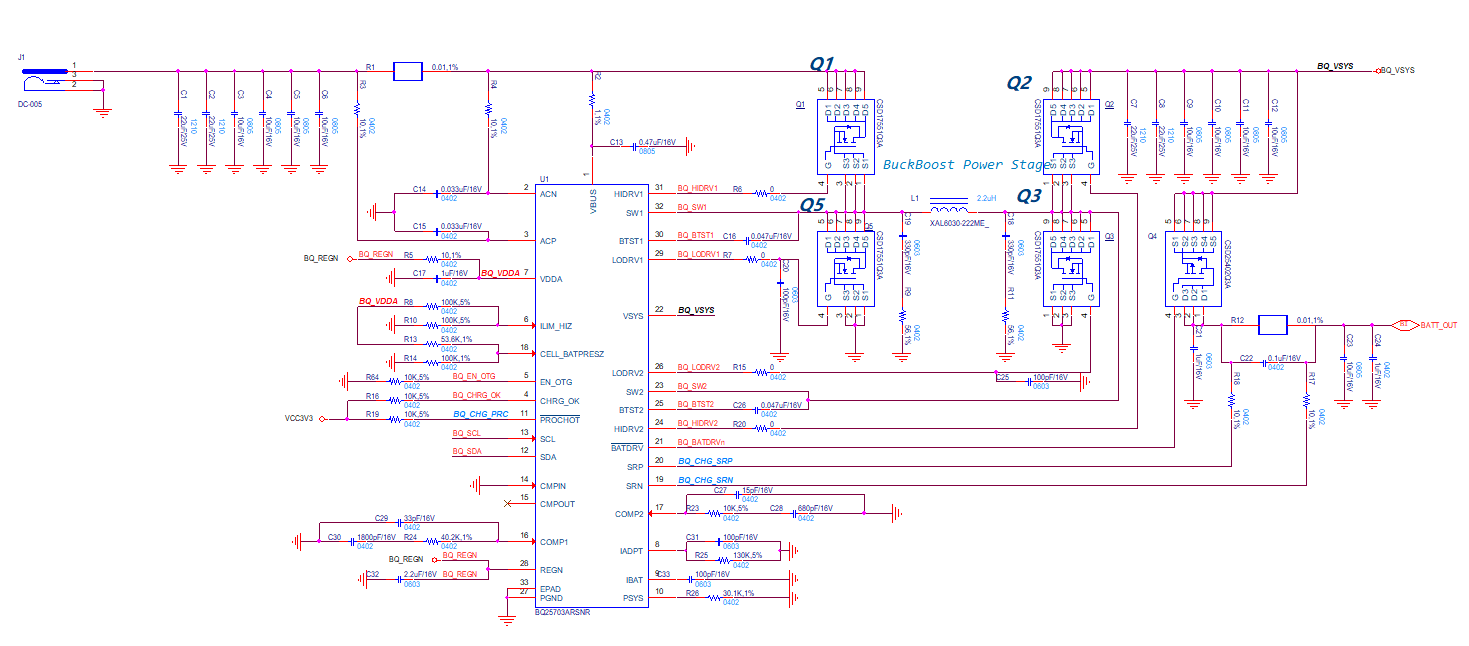1469x646 pixels.
Task: Select the C1 capacitor symbol
Action: (177, 115)
